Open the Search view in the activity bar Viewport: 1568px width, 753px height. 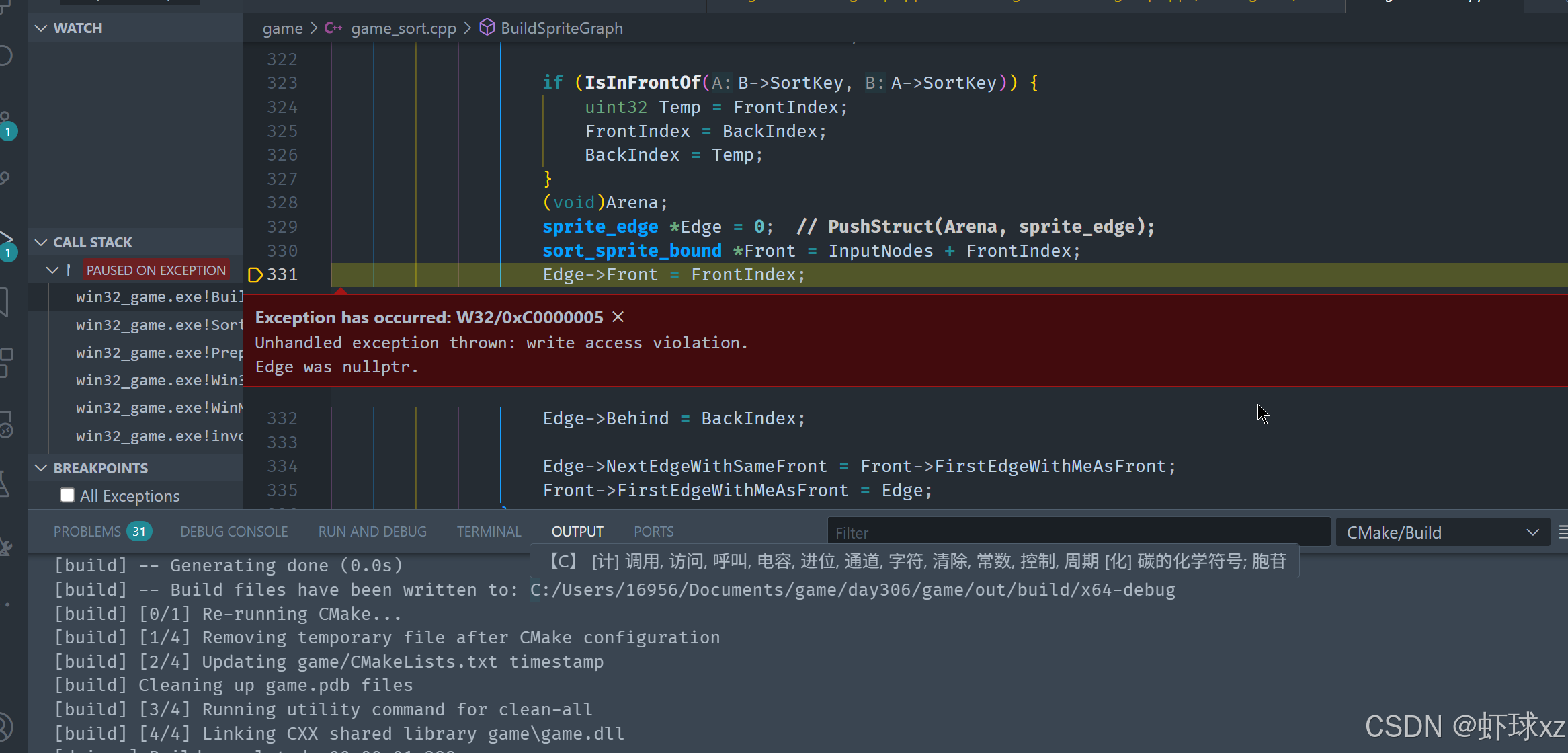click(5, 56)
